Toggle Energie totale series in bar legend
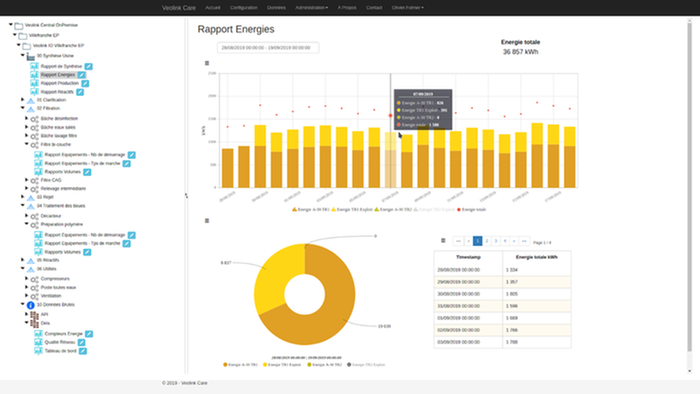The width and height of the screenshot is (700, 394). [471, 209]
